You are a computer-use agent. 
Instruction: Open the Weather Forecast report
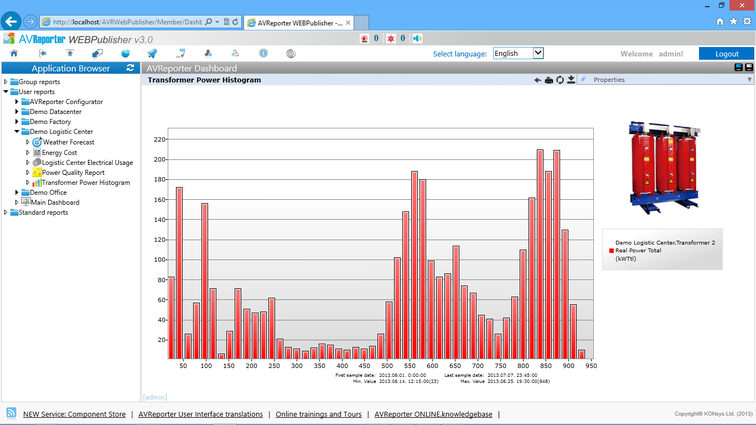click(x=68, y=142)
